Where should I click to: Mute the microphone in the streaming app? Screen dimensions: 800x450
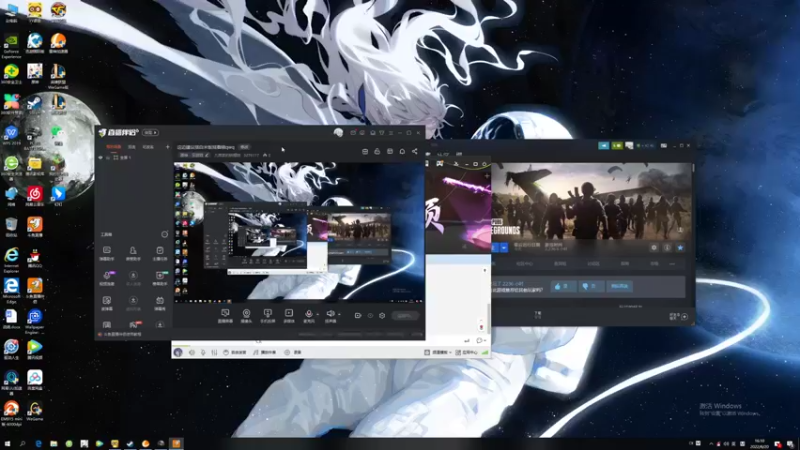(x=308, y=314)
